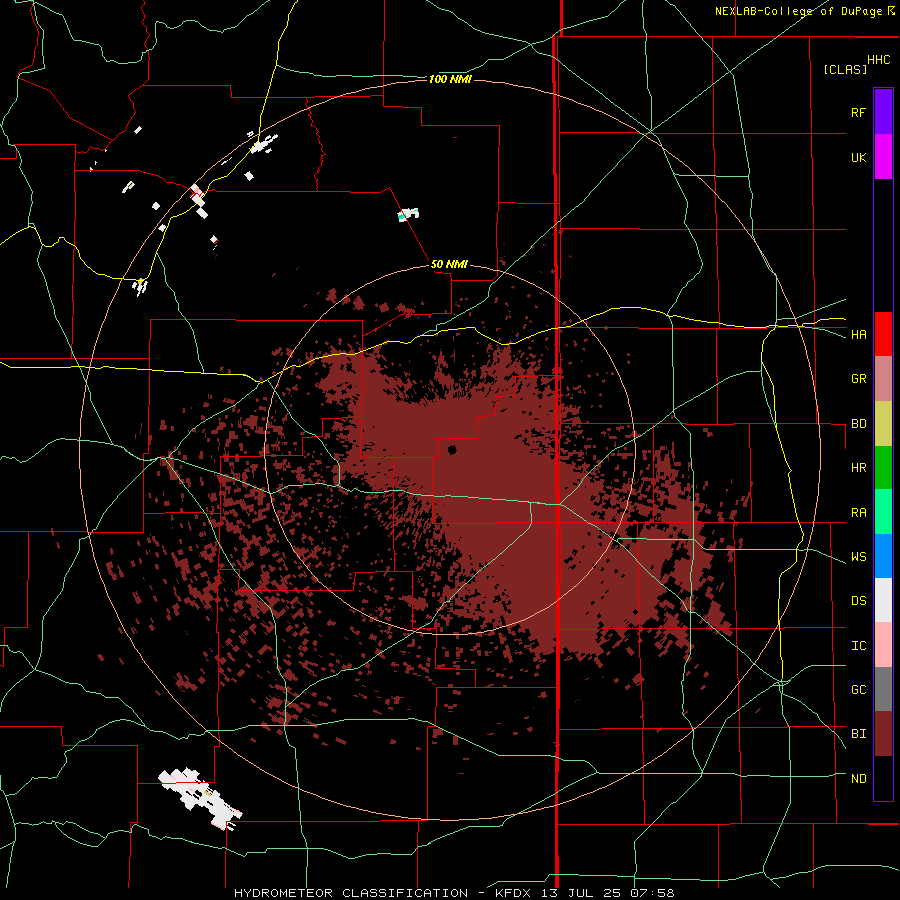Screen dimensions: 900x900
Task: Click the RA legend label
Action: [x=858, y=512]
